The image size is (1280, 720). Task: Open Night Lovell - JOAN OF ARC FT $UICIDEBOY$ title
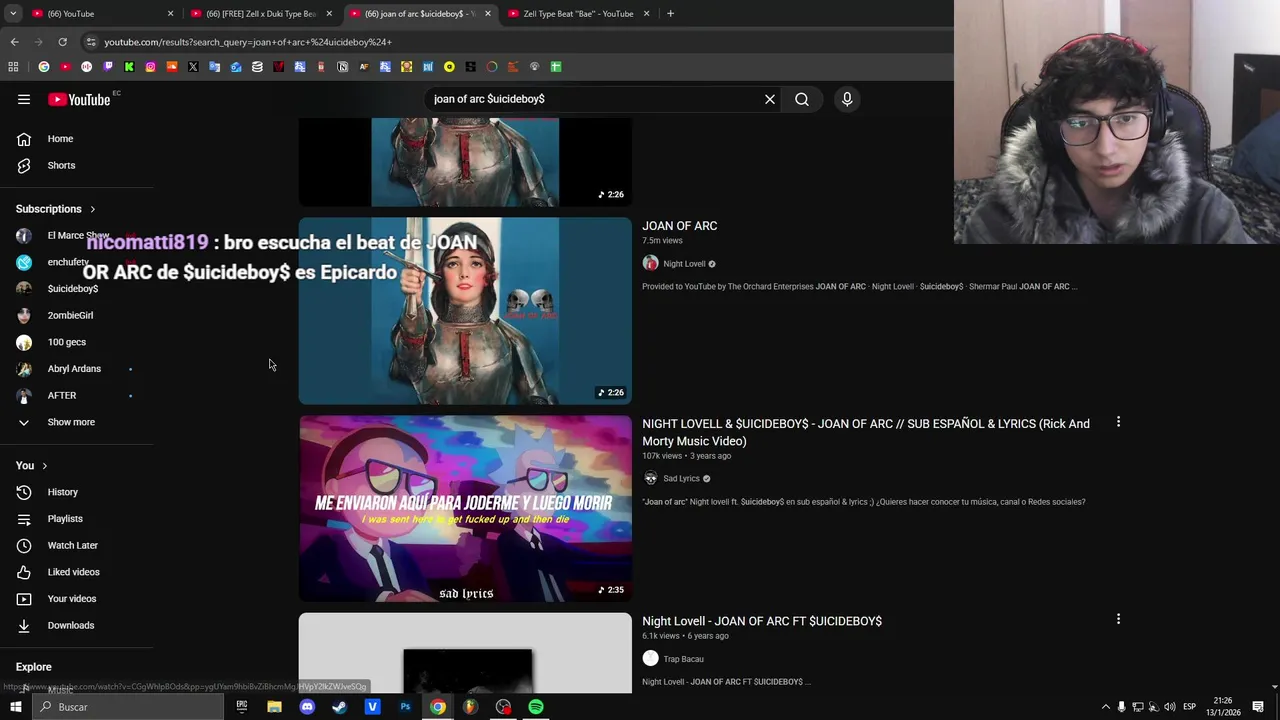point(762,621)
